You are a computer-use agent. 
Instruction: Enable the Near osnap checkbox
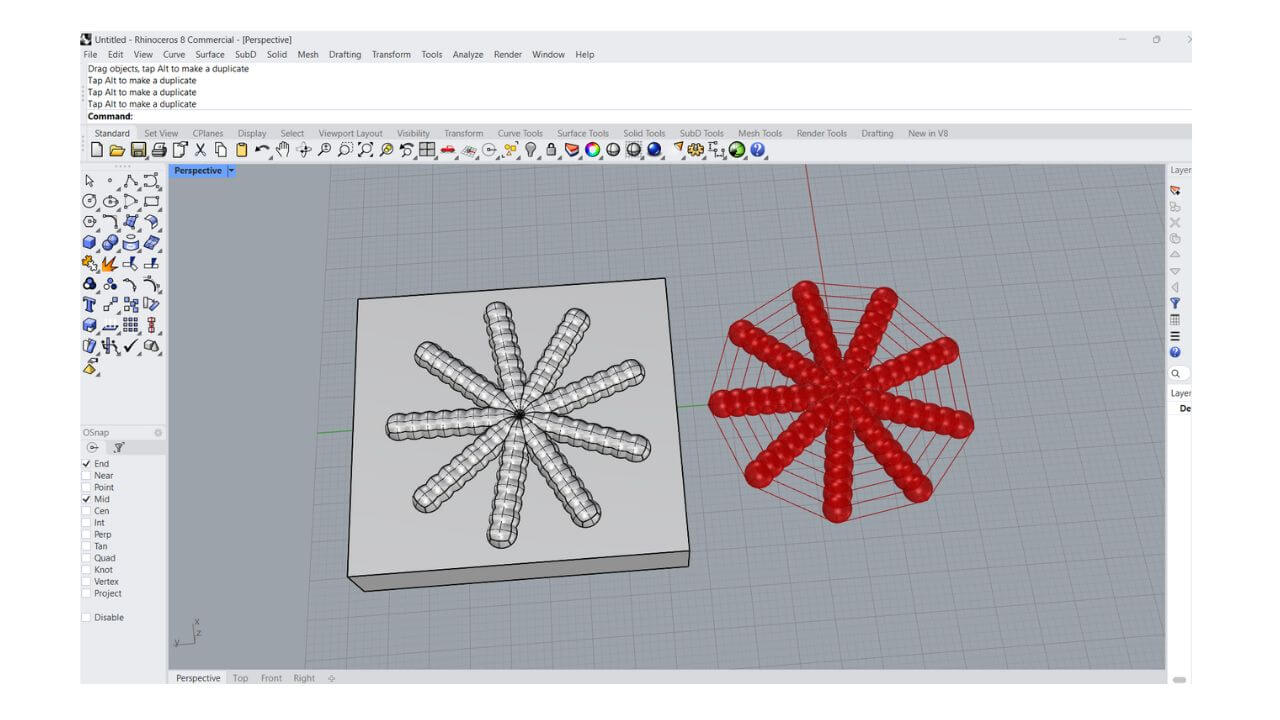(86, 476)
